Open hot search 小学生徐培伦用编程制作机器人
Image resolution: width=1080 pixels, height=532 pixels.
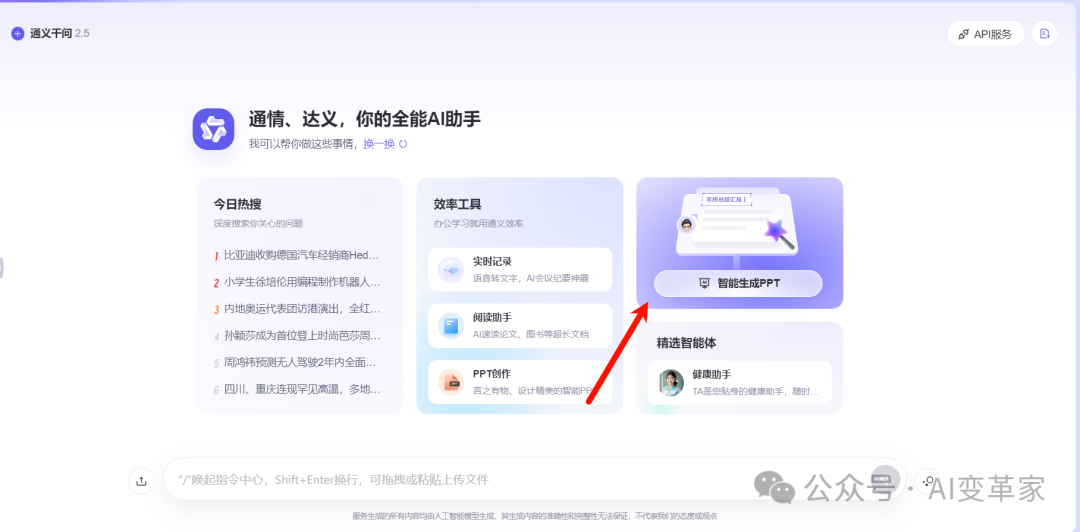(x=297, y=282)
